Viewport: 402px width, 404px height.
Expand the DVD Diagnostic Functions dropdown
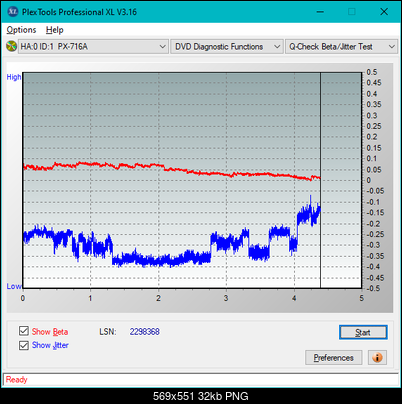coord(227,46)
